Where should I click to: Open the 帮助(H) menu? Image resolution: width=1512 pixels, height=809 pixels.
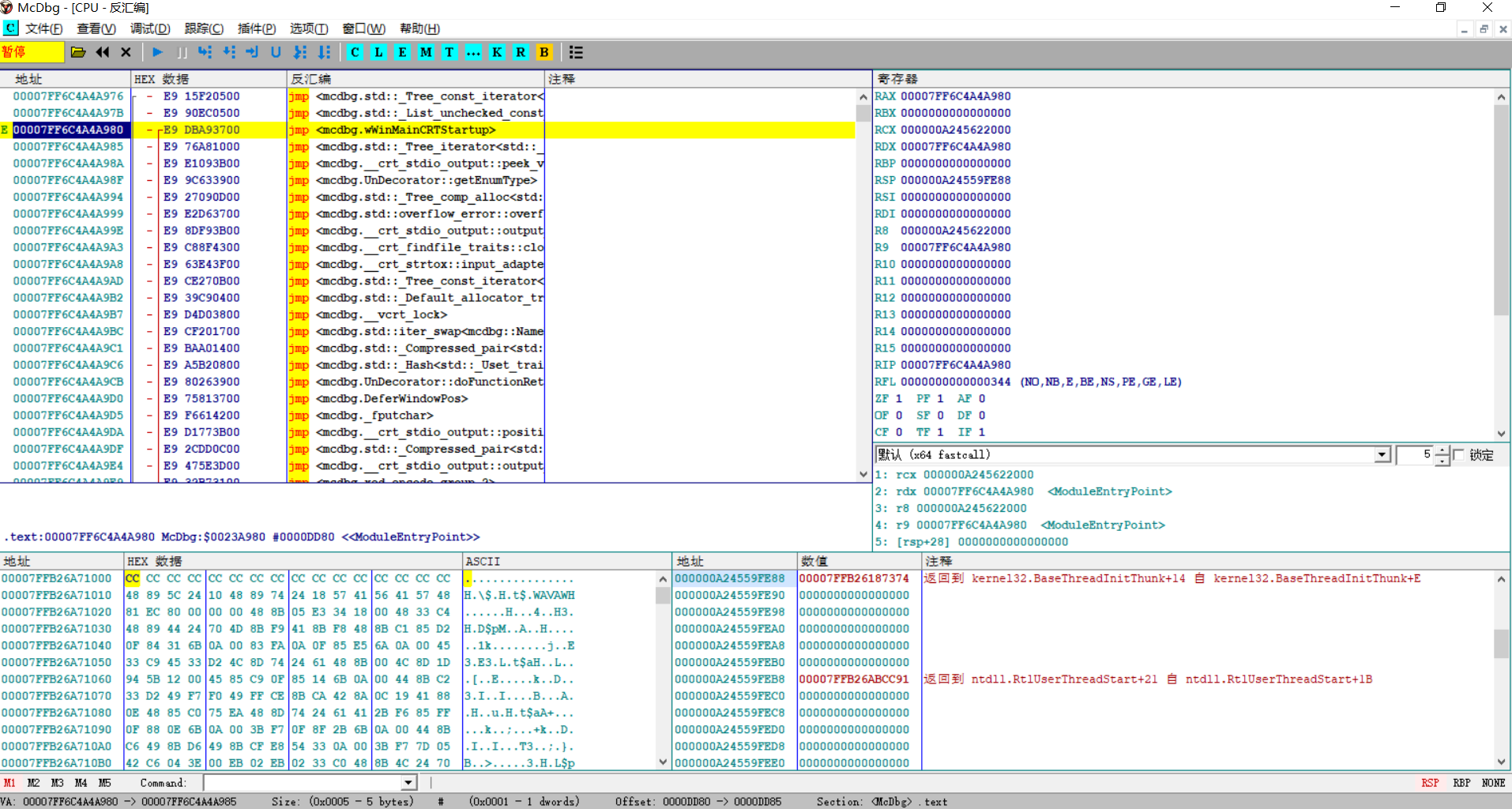point(419,28)
